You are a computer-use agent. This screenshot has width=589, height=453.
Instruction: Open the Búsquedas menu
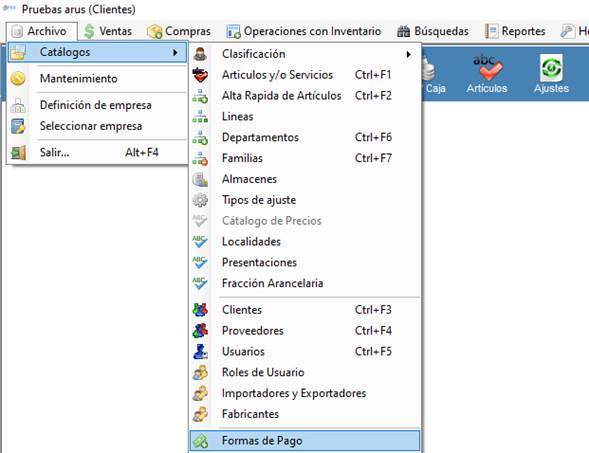433,31
